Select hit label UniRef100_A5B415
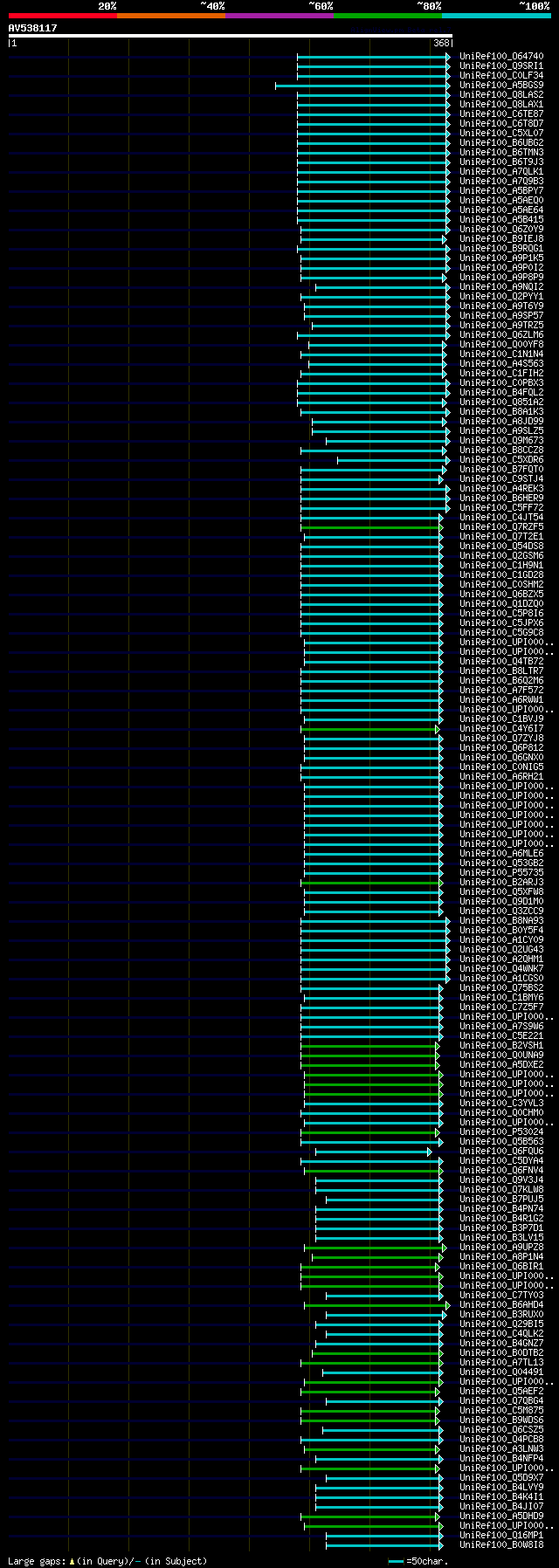 [x=501, y=220]
